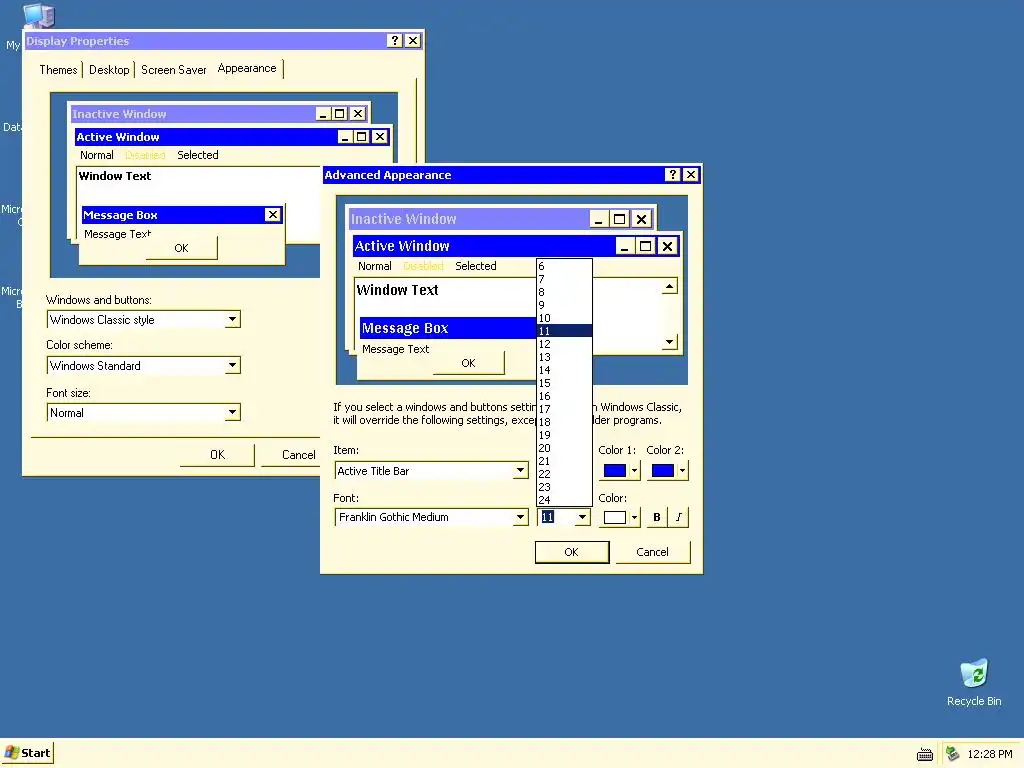Toggle the Bold font button

(656, 517)
